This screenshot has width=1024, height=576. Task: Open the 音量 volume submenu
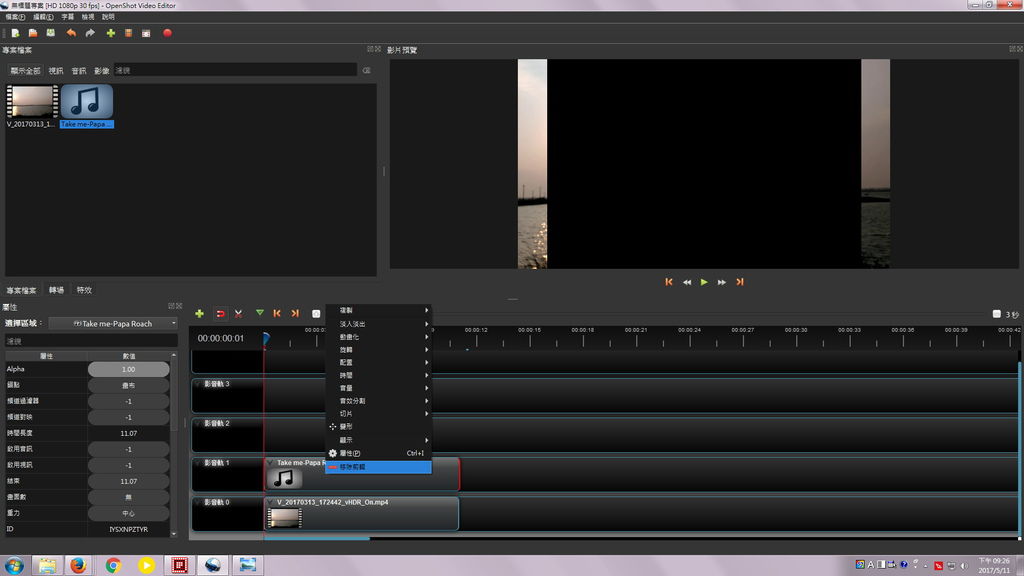pyautogui.click(x=378, y=388)
